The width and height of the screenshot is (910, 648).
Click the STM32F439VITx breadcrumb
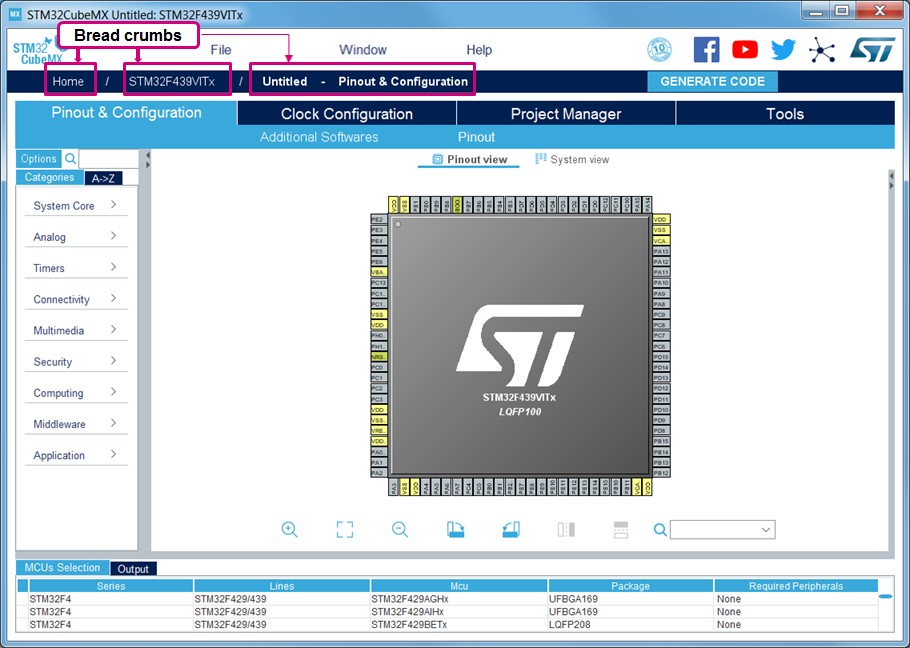pos(172,81)
